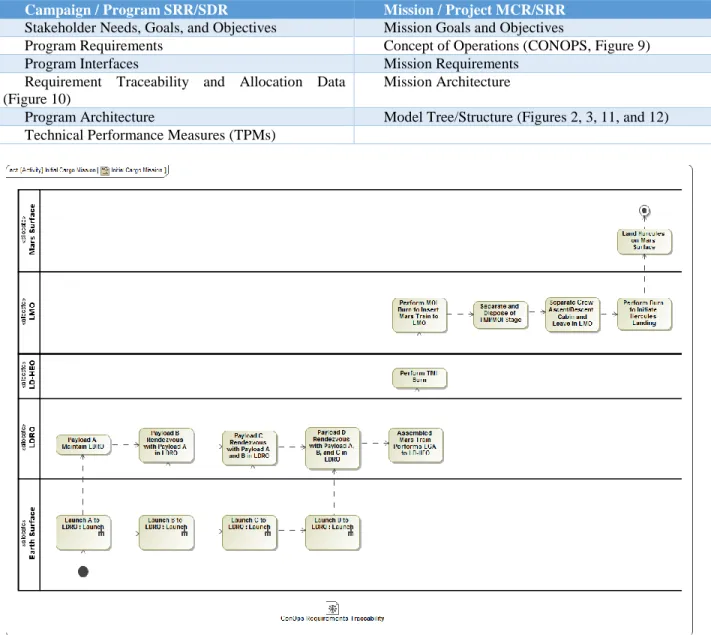
Task: Click 'Requirement Traceability and Allocation Data' cell
Action: point(177,90)
